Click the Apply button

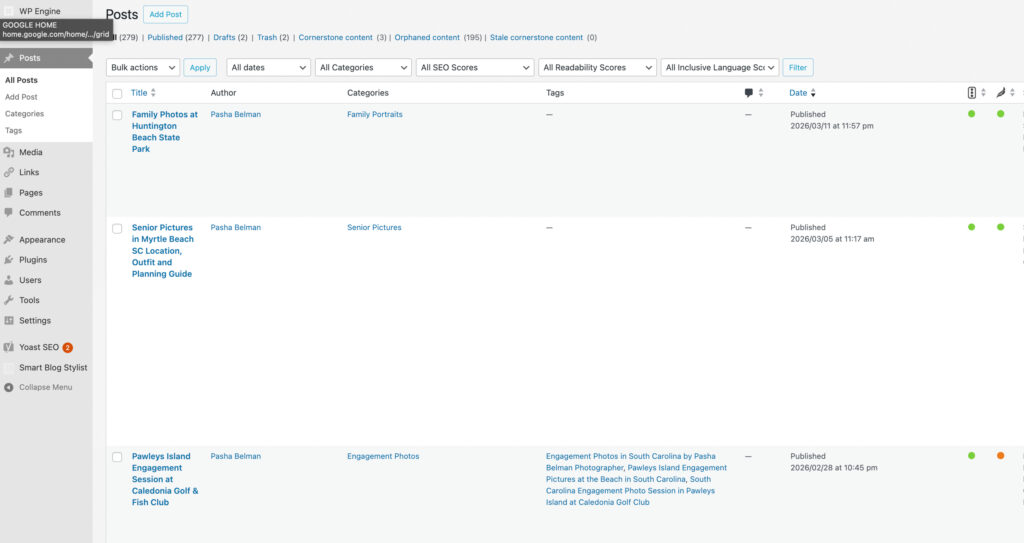pyautogui.click(x=200, y=67)
